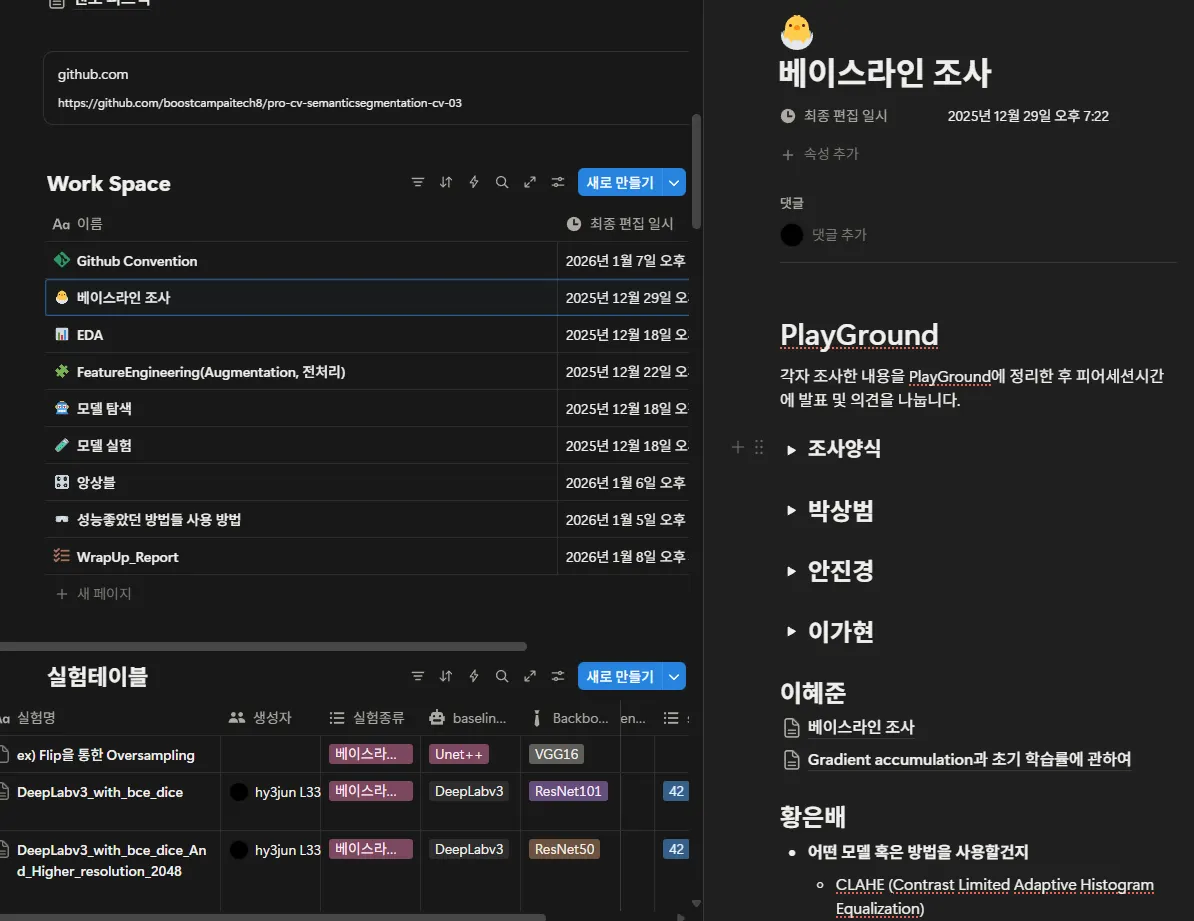Click the 댓글 추가 comment field
Image resolution: width=1194 pixels, height=921 pixels.
click(x=839, y=235)
